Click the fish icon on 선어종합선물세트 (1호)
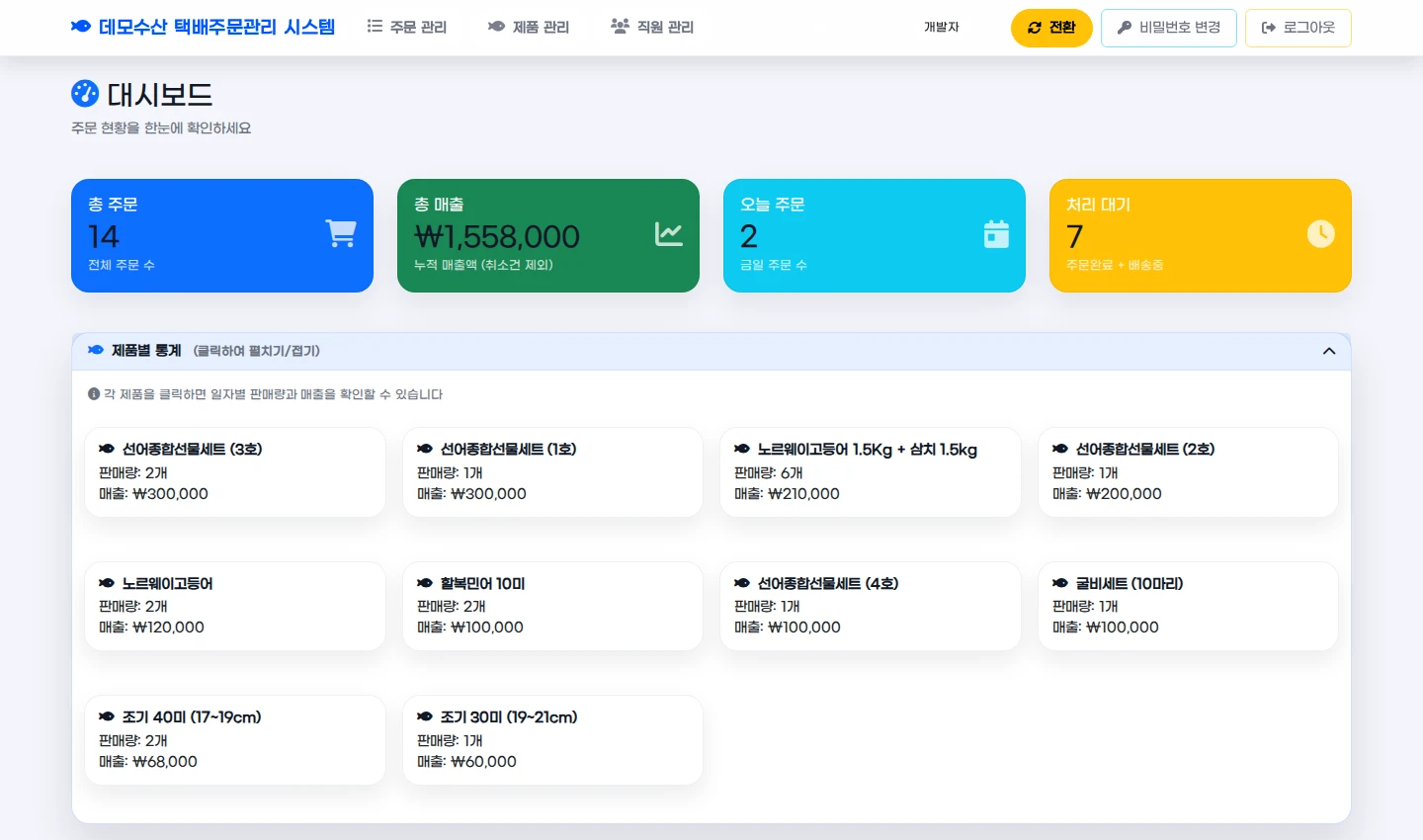Screen dimensions: 1423x840 tap(425, 449)
